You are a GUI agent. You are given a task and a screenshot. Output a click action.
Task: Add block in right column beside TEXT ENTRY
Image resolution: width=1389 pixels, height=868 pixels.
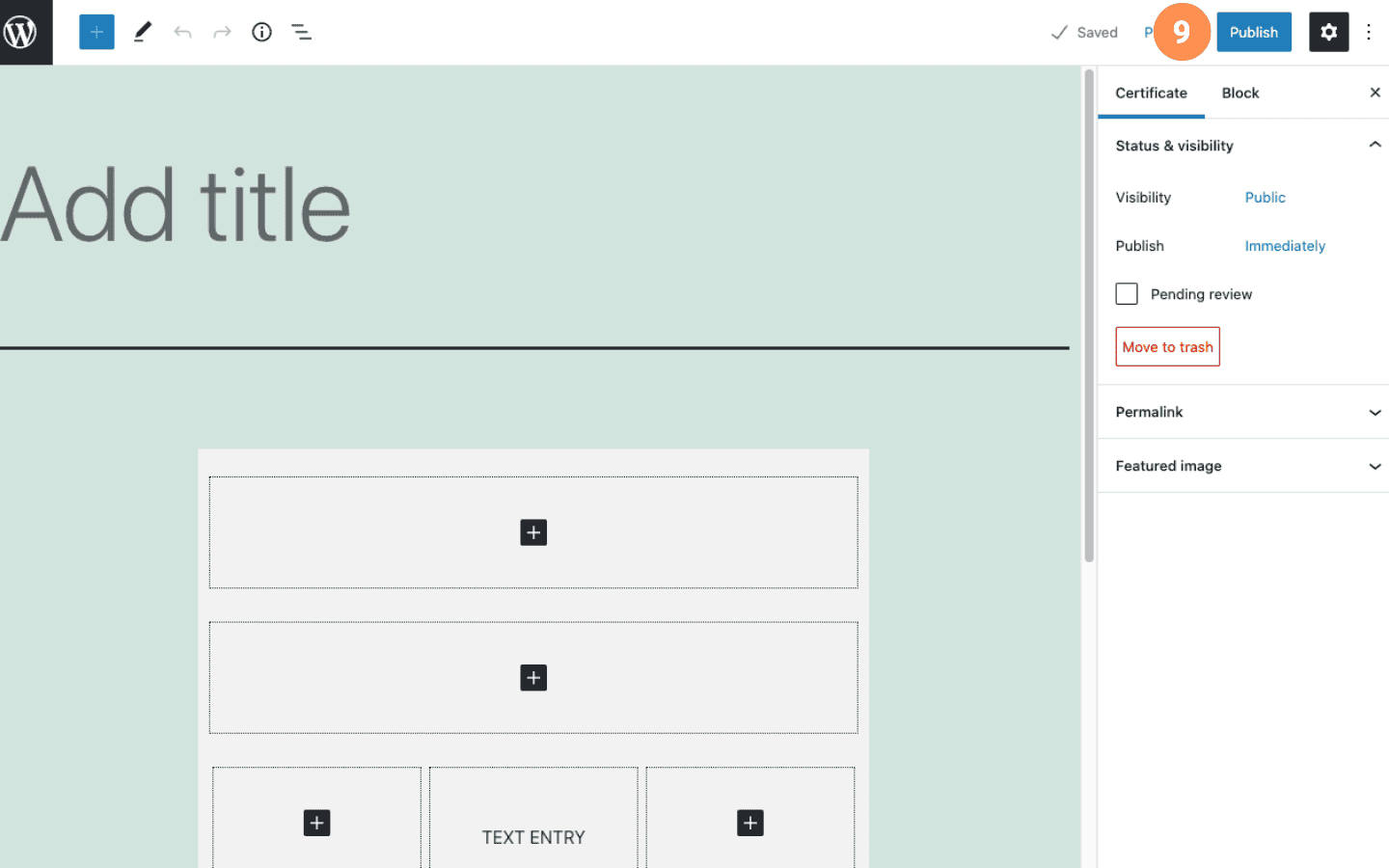pyautogui.click(x=750, y=823)
